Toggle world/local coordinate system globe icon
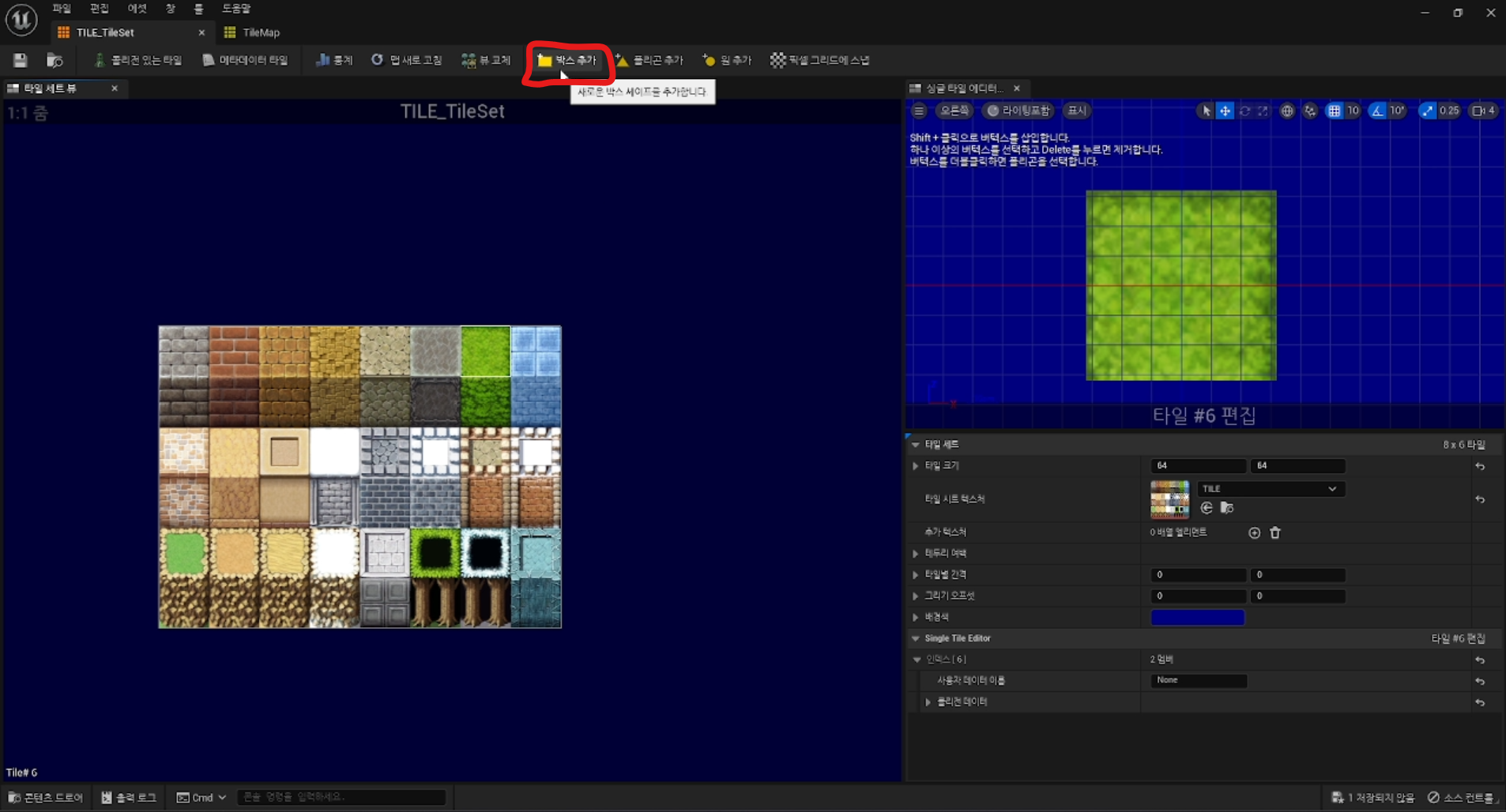The image size is (1506, 812). [x=1287, y=111]
